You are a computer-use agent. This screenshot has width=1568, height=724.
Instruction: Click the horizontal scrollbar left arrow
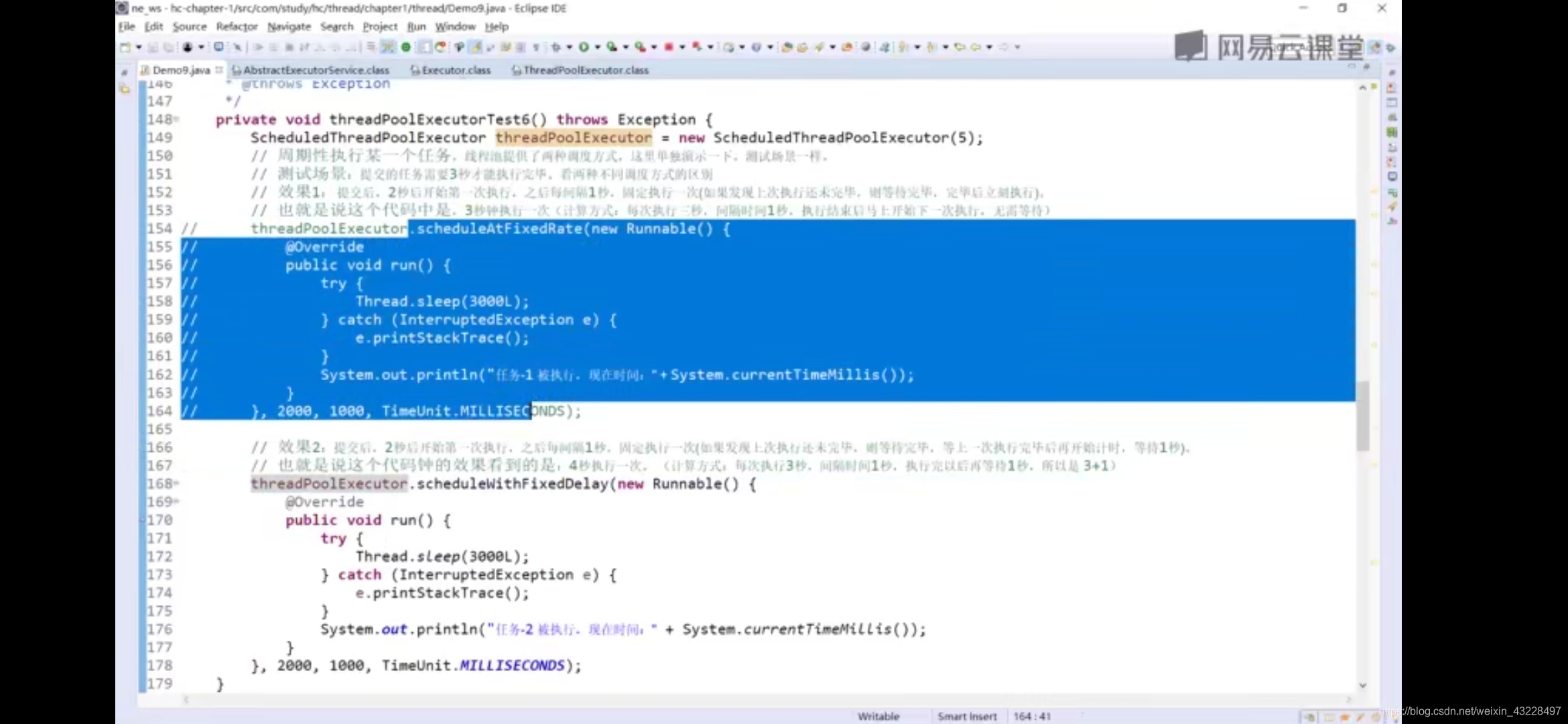[186, 699]
